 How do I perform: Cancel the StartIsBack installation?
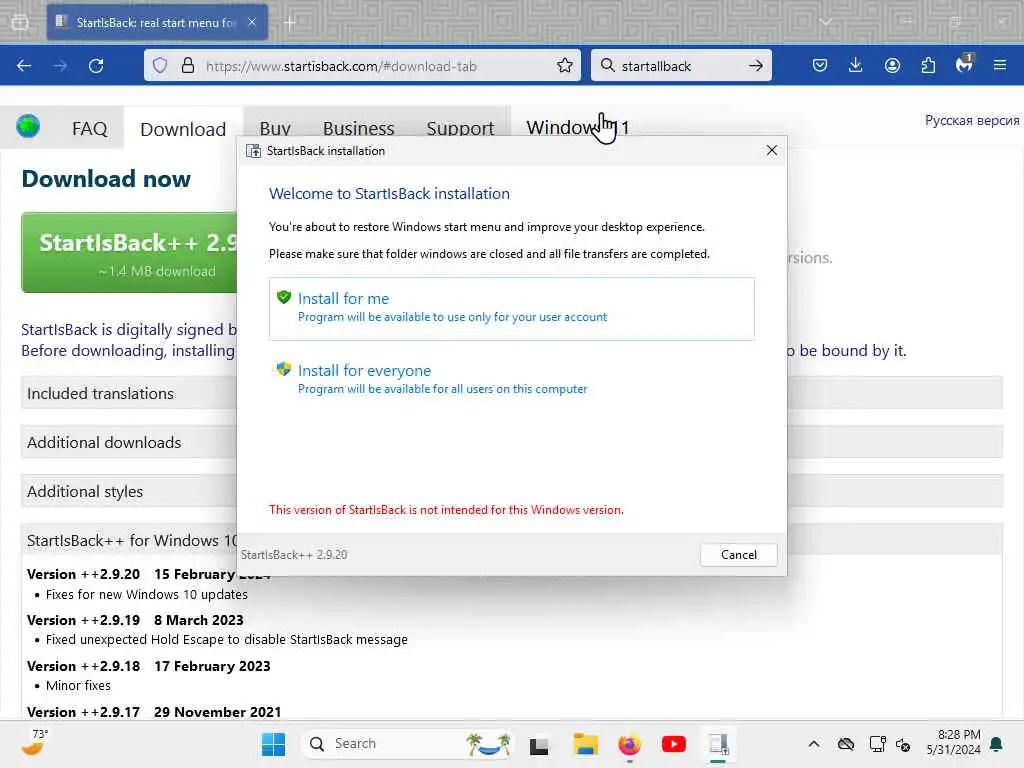point(739,554)
